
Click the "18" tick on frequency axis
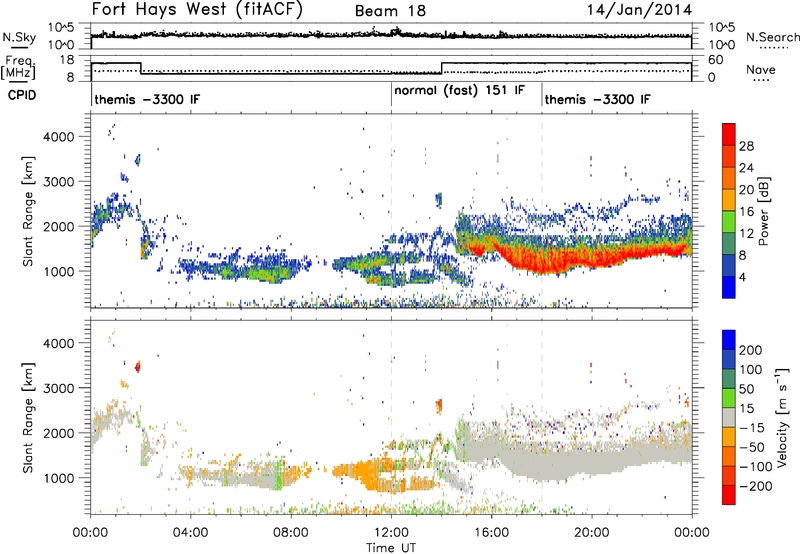[x=67, y=60]
